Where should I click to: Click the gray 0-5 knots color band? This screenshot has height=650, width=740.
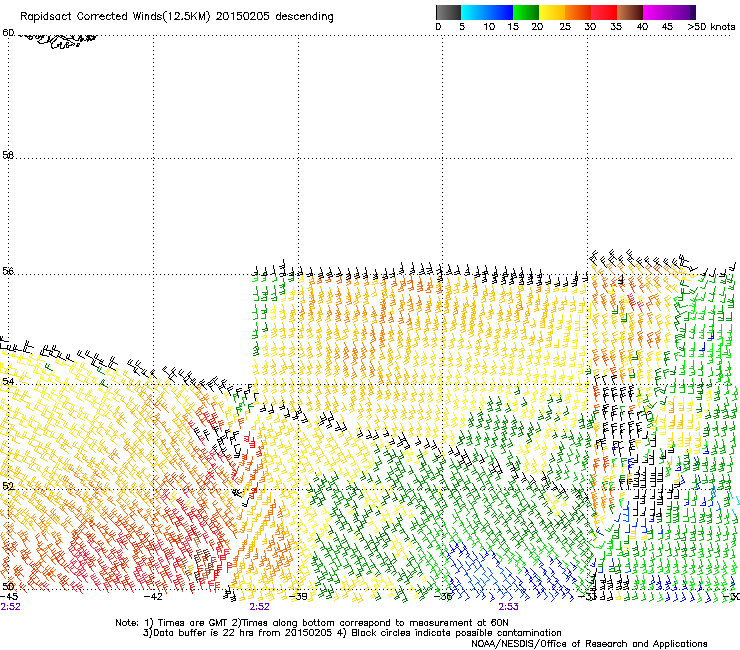[448, 12]
